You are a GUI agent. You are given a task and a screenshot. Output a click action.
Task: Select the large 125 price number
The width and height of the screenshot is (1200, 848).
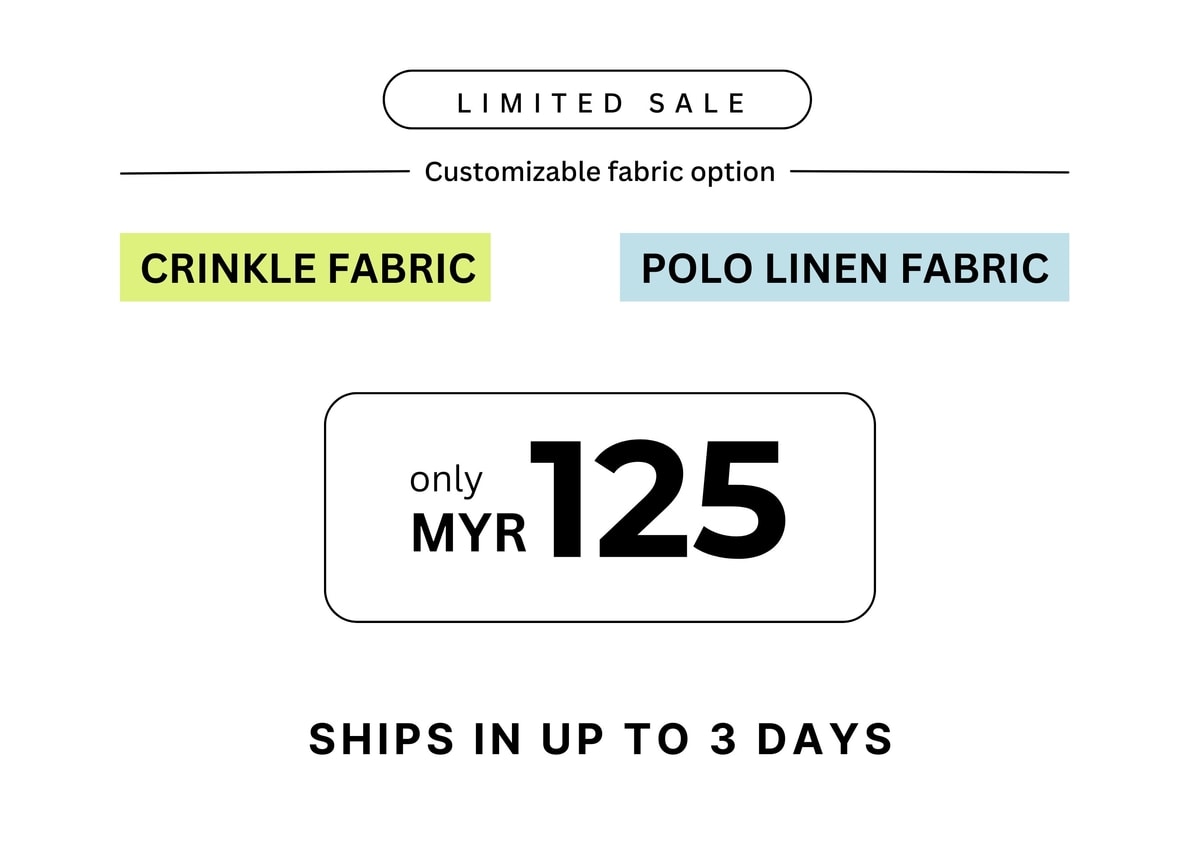click(x=657, y=499)
